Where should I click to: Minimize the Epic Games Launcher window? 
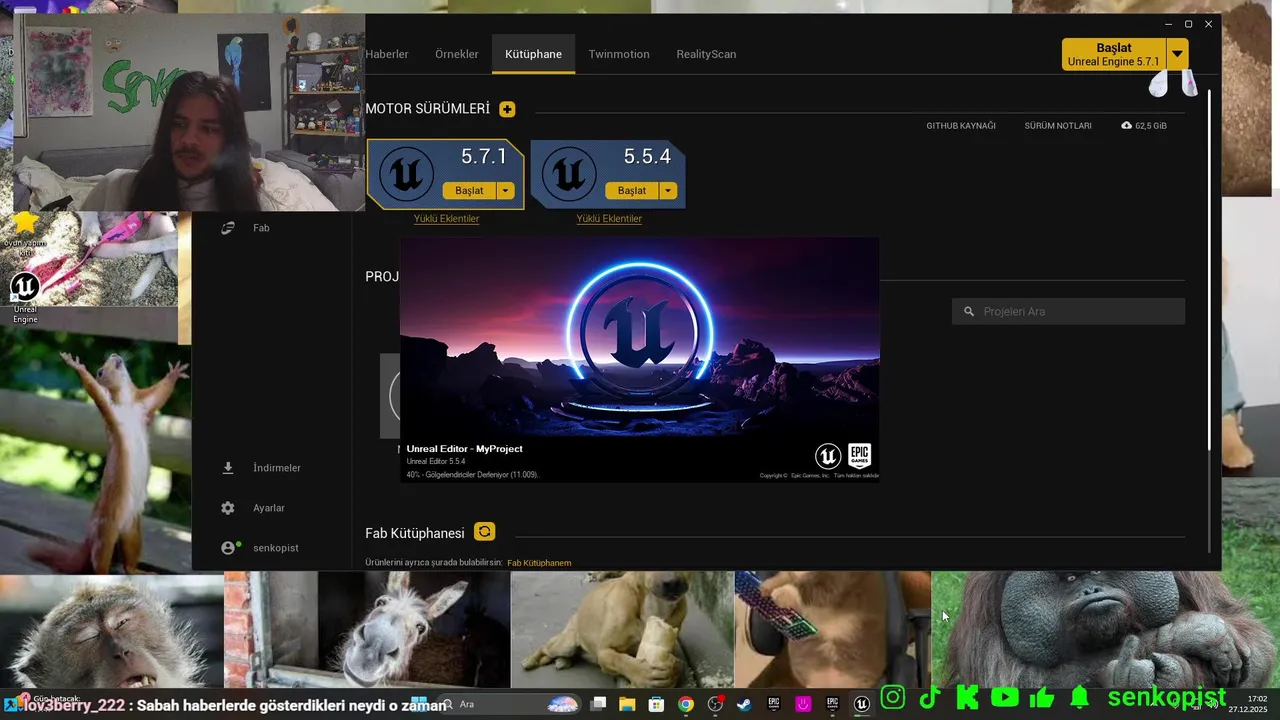click(1169, 24)
